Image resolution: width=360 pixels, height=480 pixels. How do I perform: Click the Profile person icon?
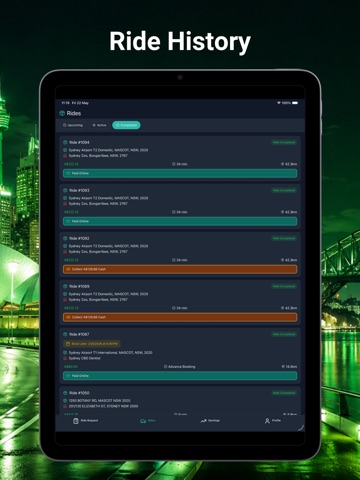pos(267,421)
